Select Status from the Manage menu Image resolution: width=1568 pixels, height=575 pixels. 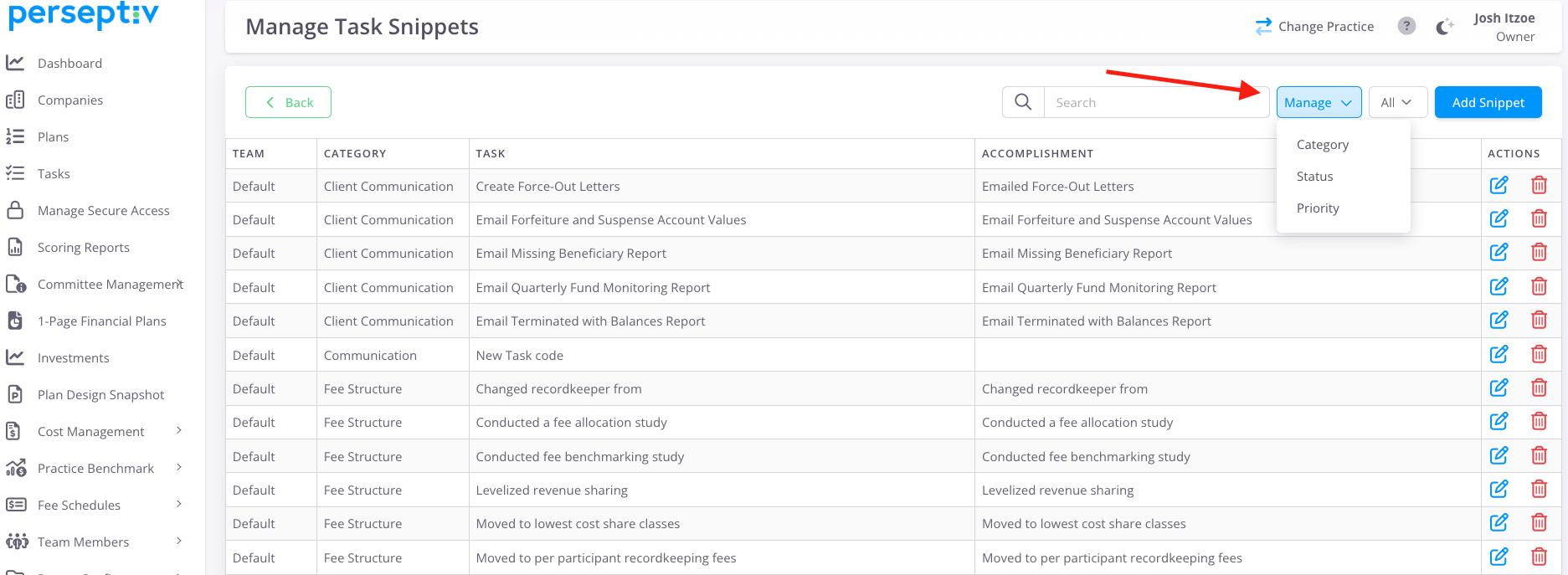(x=1314, y=177)
